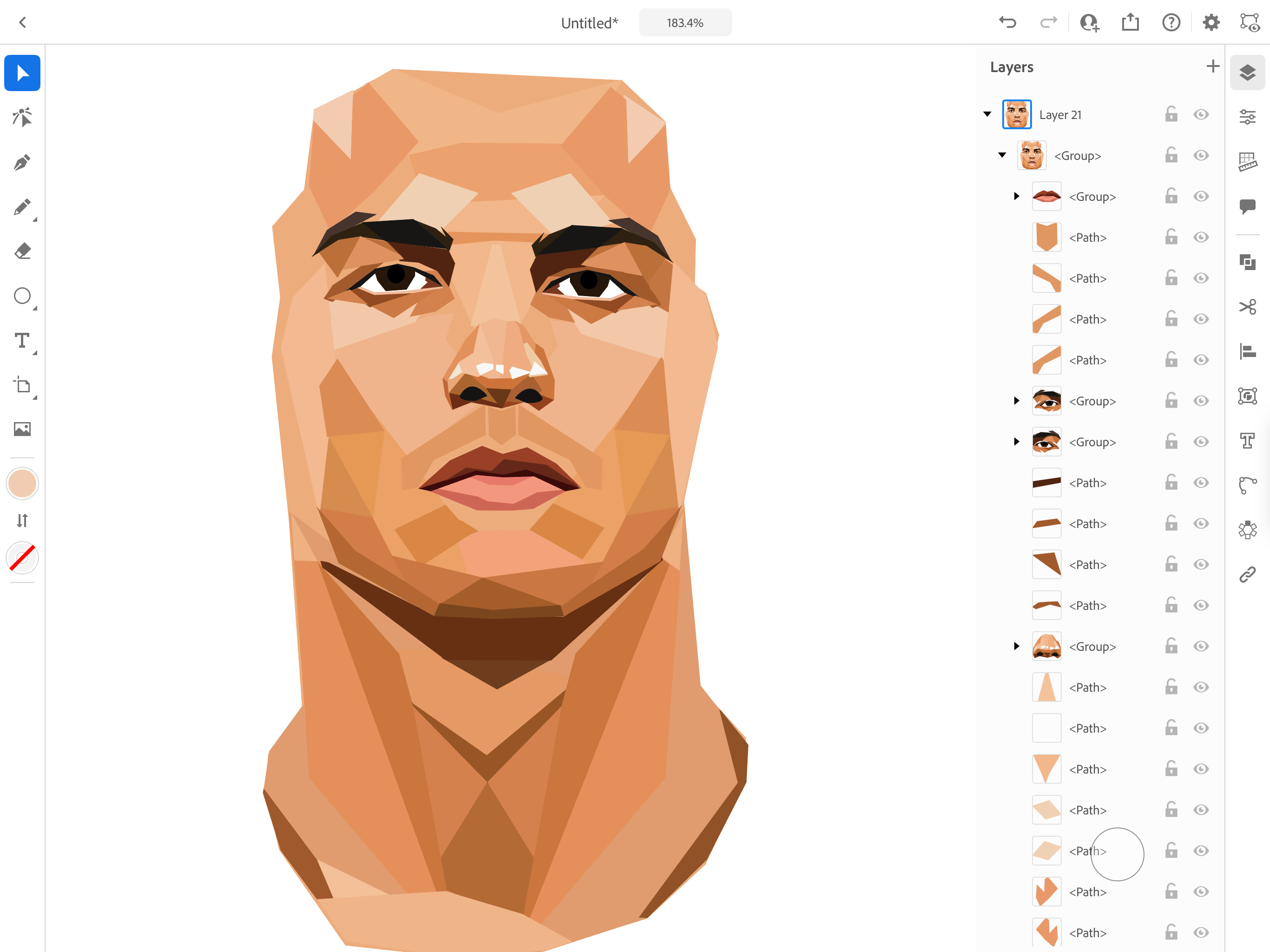This screenshot has height=952, width=1270.
Task: Expand the second eye Group
Action: click(1016, 442)
